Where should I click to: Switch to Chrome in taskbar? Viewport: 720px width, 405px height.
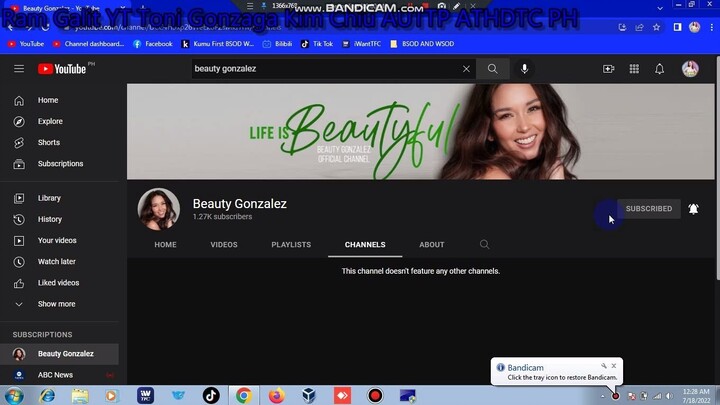[x=244, y=395]
